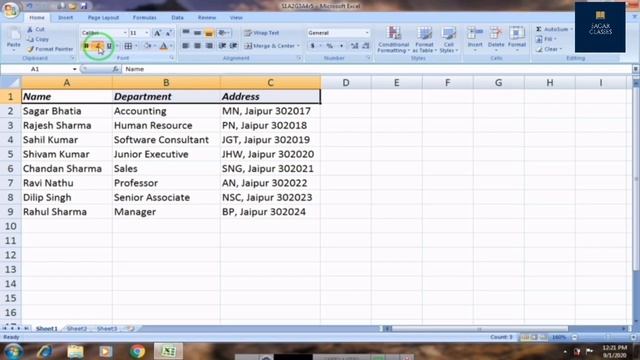640x360 pixels.
Task: Open the font size dropdown
Action: click(x=147, y=33)
